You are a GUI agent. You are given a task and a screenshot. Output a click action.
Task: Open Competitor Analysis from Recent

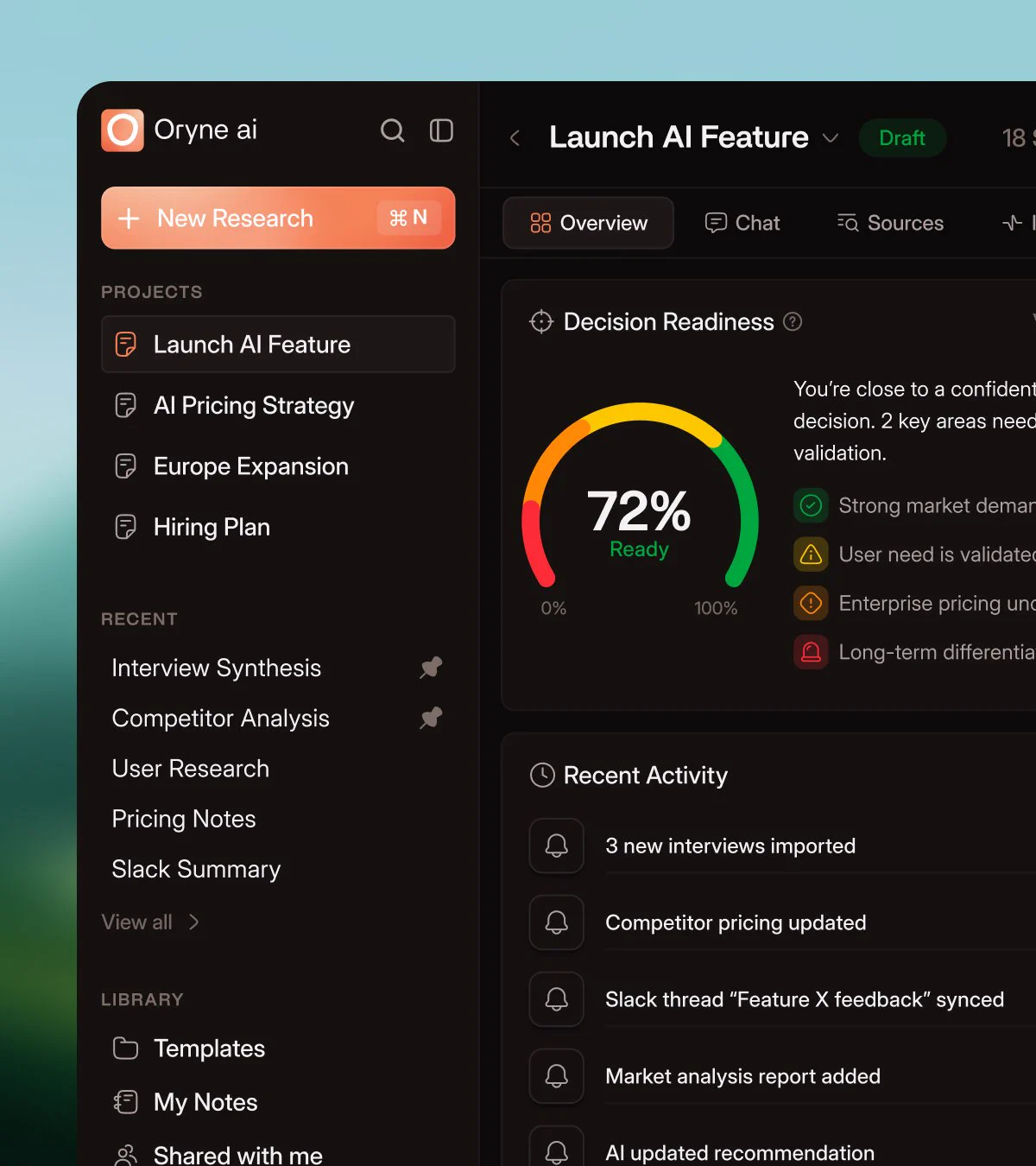pos(221,718)
